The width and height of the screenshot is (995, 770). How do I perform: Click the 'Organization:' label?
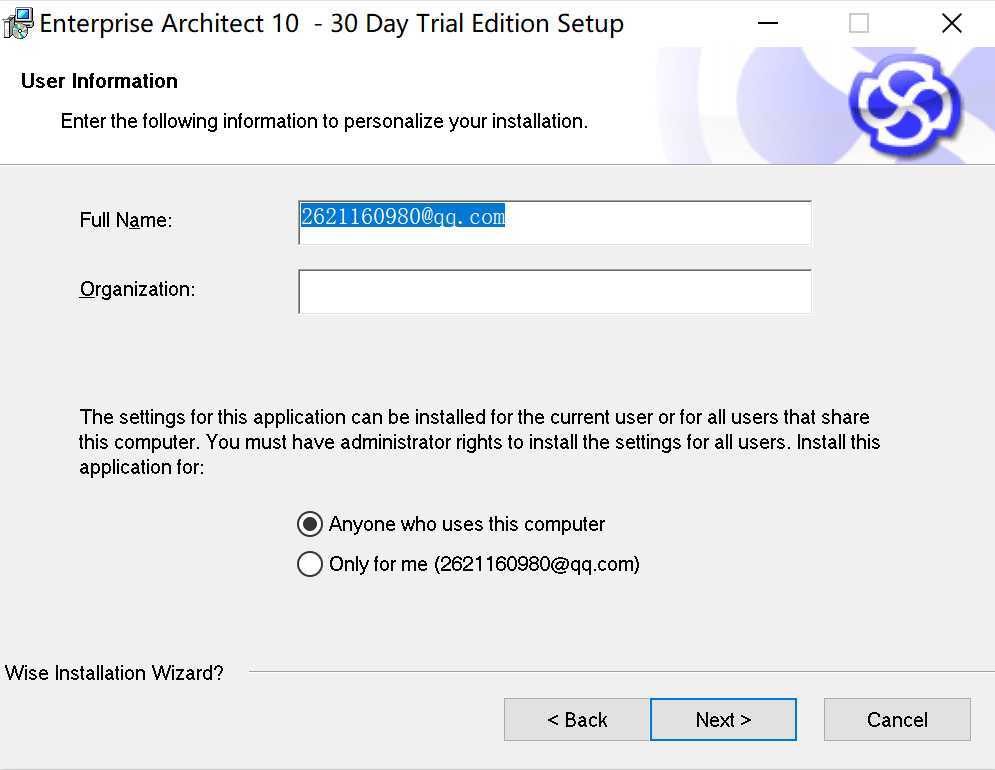137,289
